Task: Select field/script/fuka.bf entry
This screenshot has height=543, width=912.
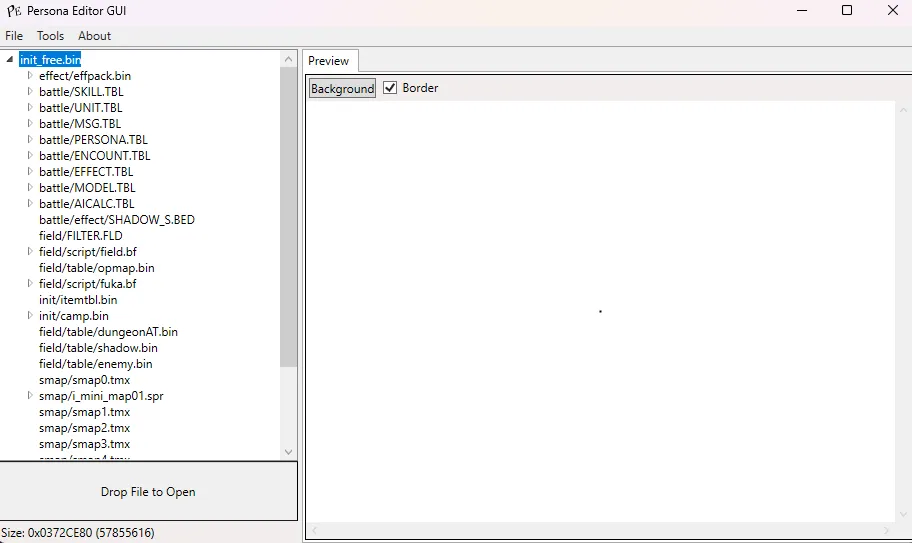Action: pos(87,284)
